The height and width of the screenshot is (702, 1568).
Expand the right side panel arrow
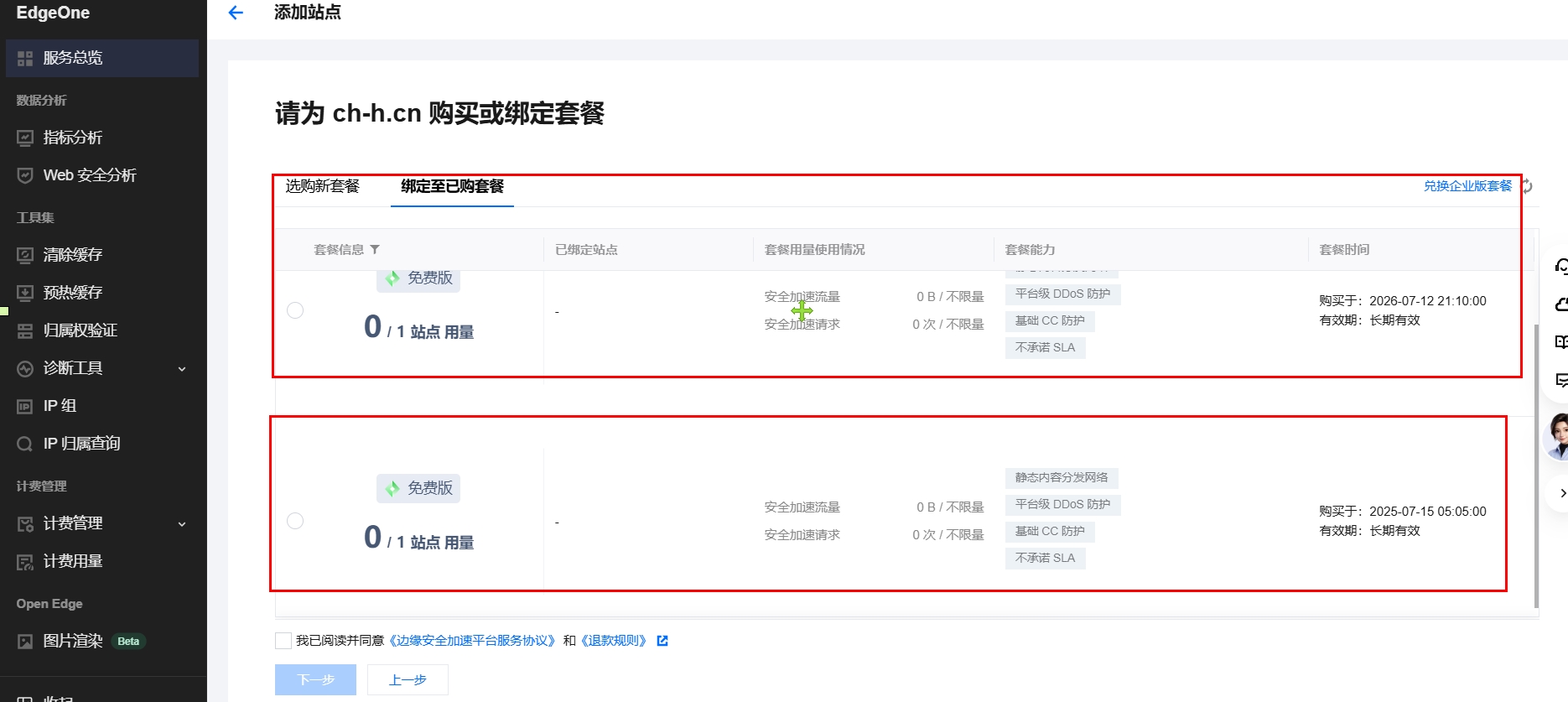coord(1561,493)
